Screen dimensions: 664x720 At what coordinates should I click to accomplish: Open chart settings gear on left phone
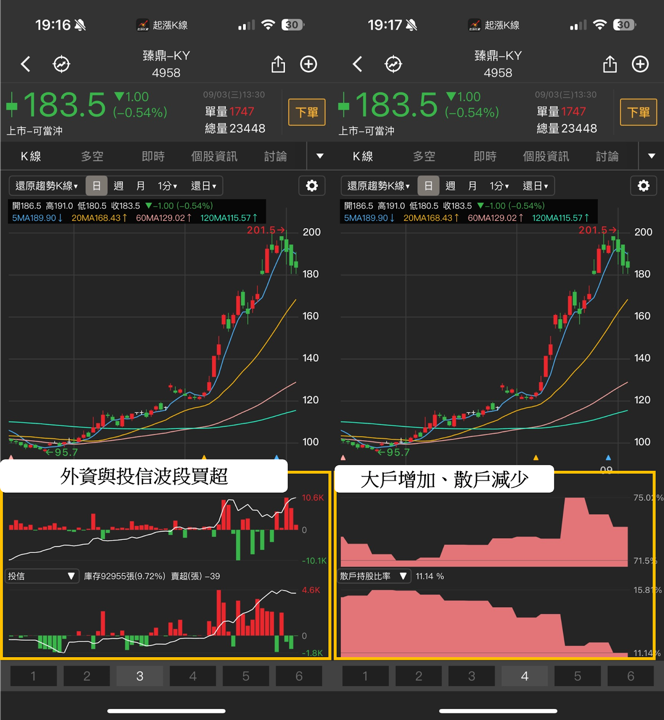point(312,186)
